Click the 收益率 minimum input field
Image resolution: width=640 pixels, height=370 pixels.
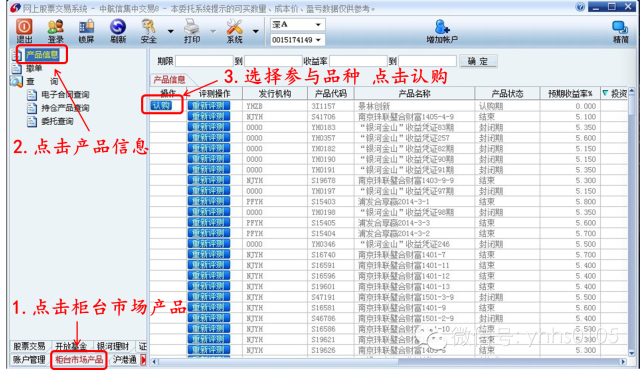[358, 61]
